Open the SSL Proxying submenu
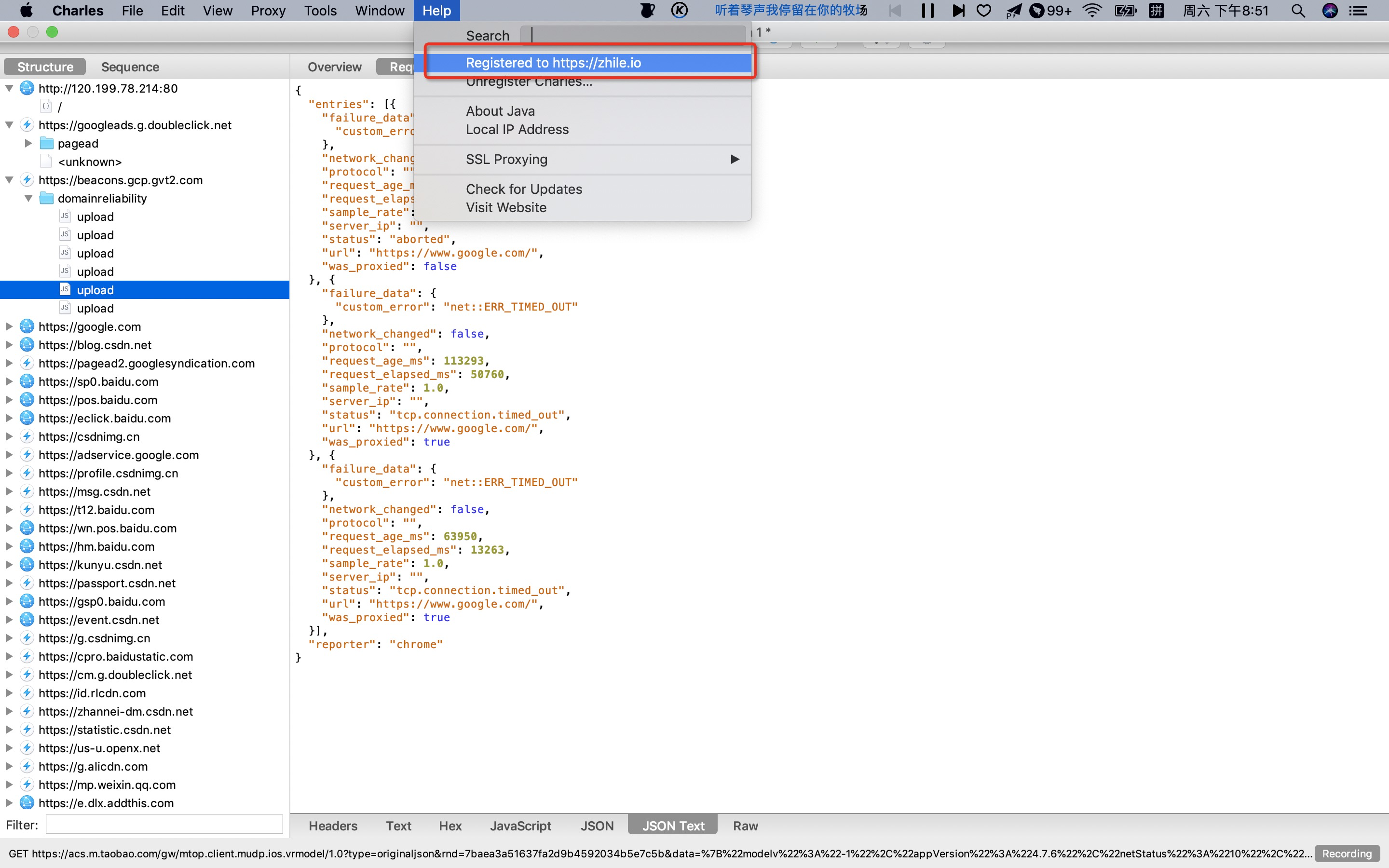The width and height of the screenshot is (1389, 868). [582, 159]
